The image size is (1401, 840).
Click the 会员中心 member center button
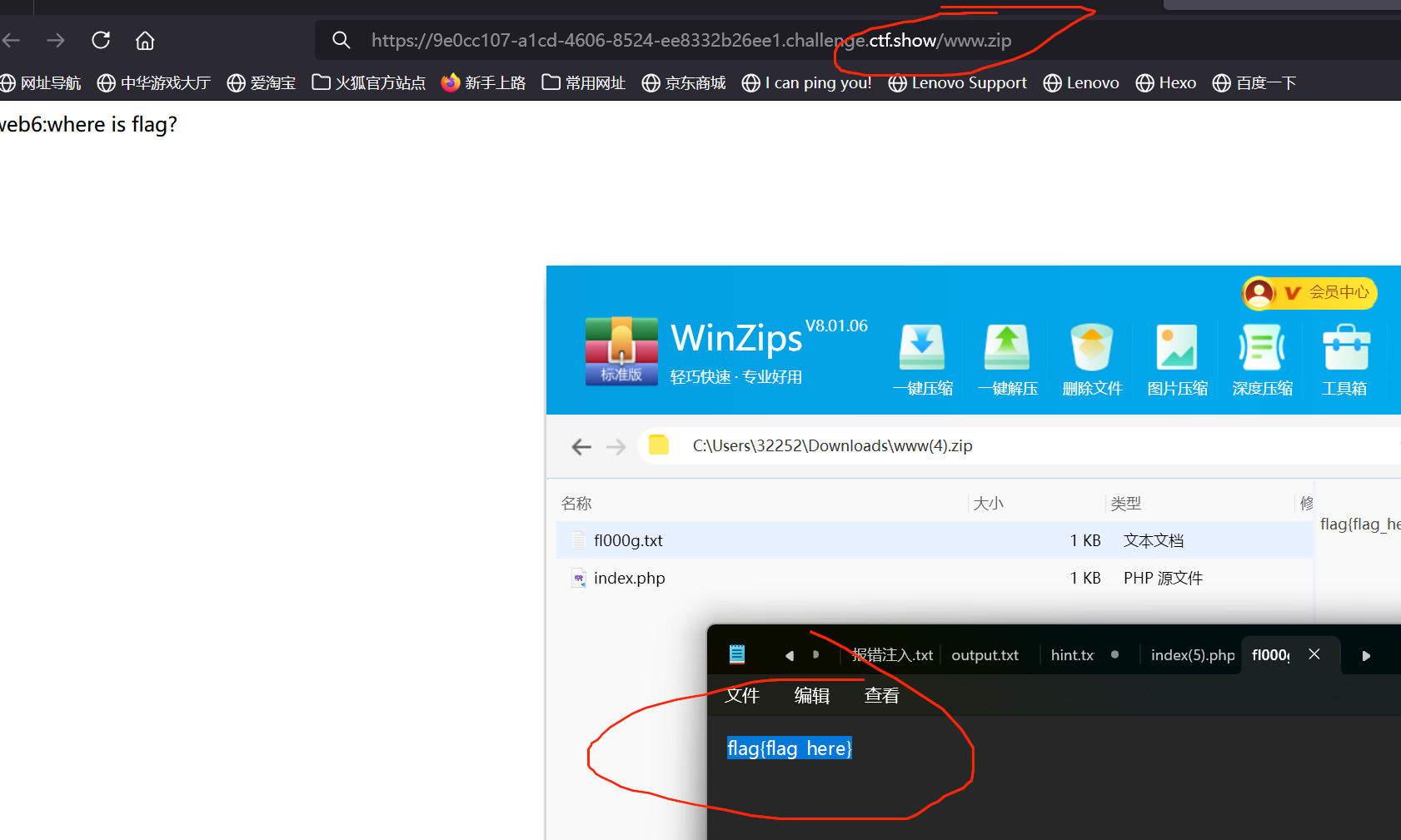pos(1309,292)
